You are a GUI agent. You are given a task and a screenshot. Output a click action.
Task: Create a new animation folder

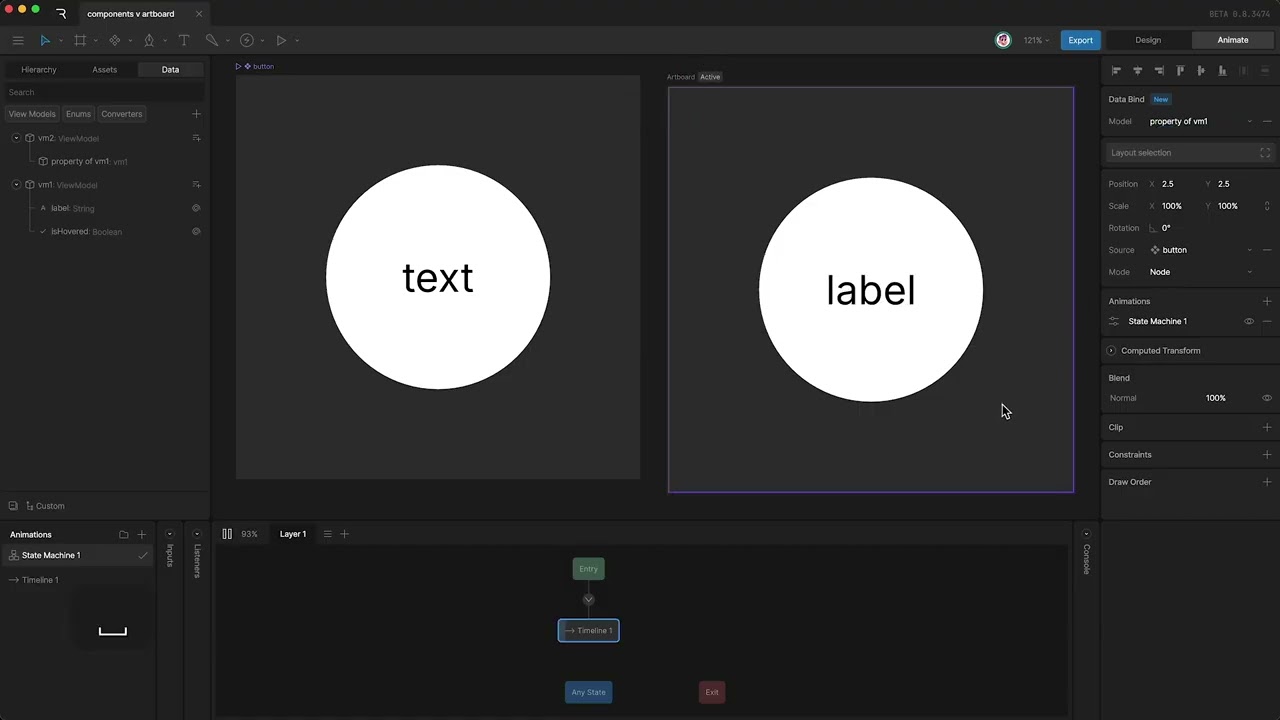(124, 535)
